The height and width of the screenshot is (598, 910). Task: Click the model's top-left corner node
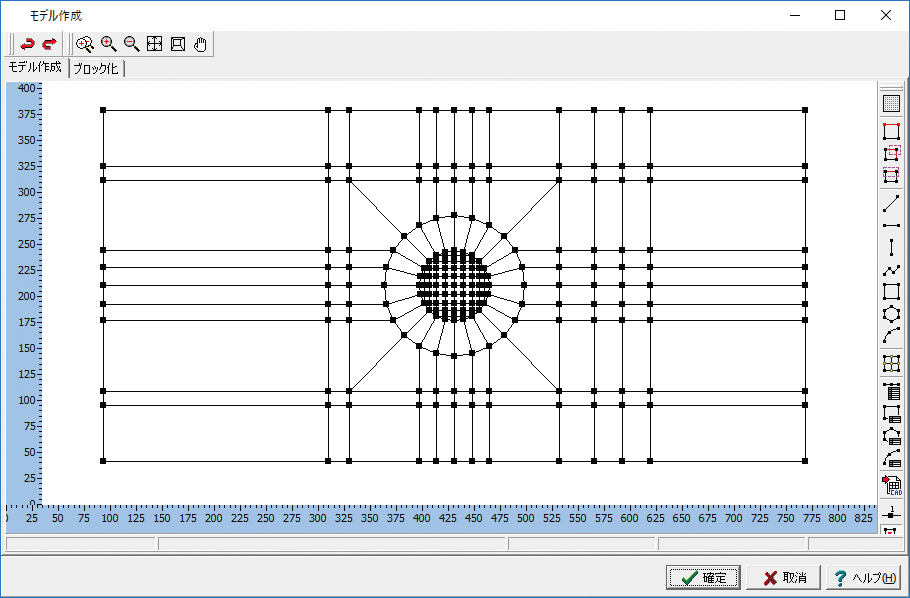tap(103, 110)
